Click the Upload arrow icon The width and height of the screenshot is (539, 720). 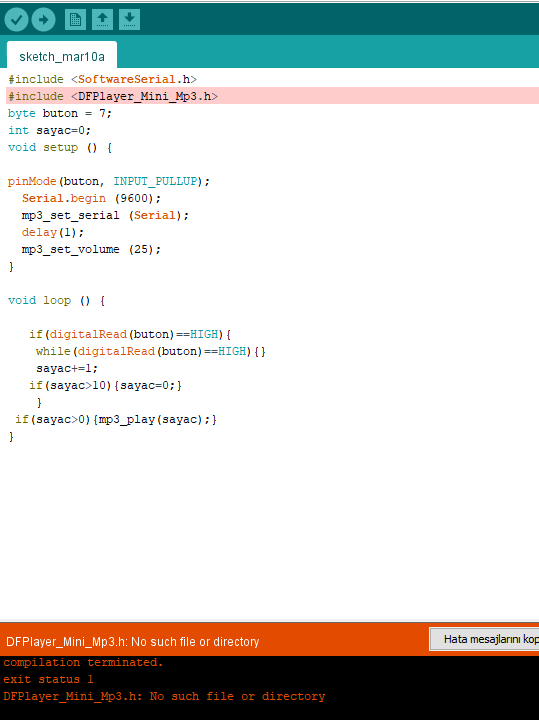click(44, 20)
